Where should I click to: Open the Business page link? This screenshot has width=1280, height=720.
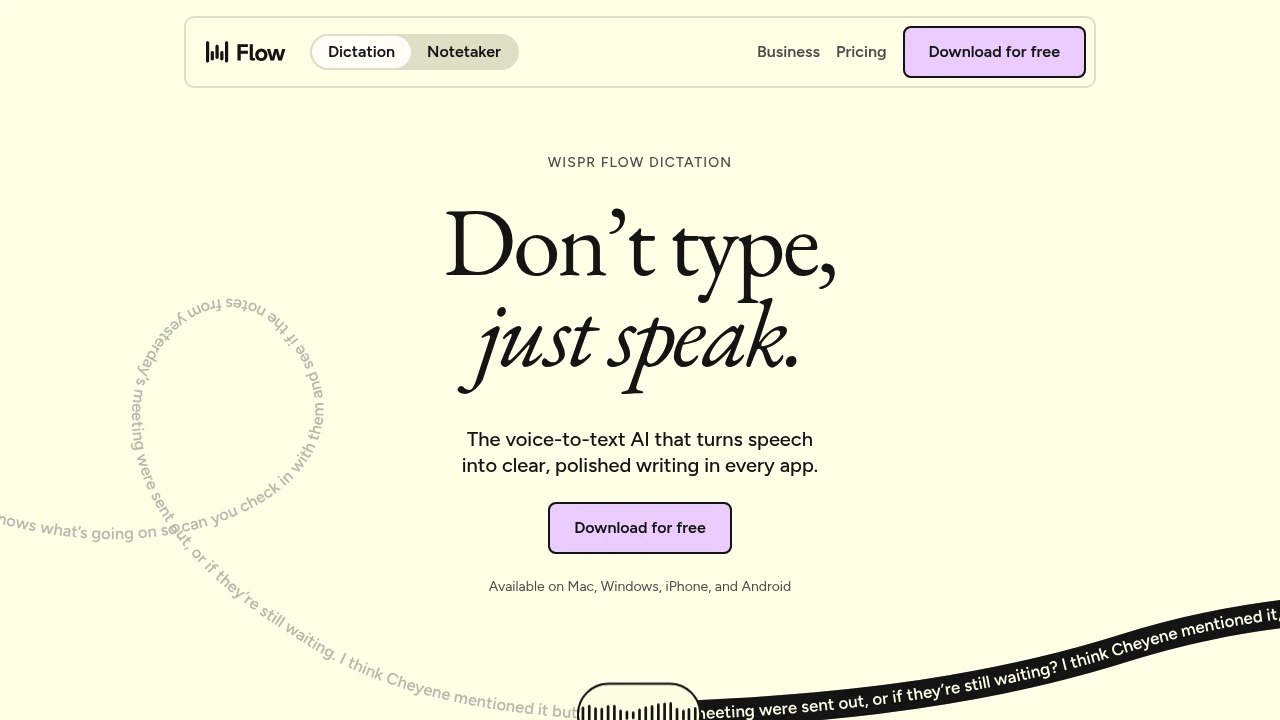click(788, 52)
